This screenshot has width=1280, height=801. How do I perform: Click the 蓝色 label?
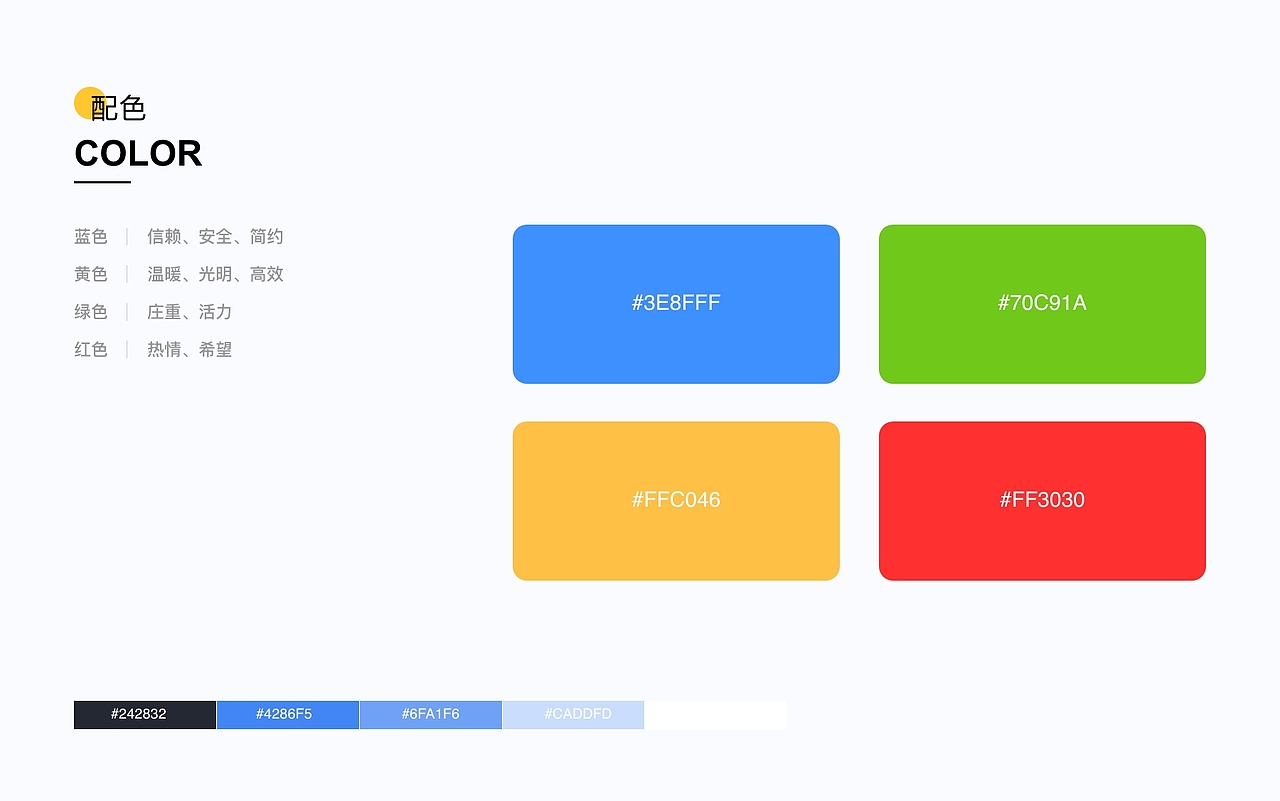pyautogui.click(x=91, y=237)
